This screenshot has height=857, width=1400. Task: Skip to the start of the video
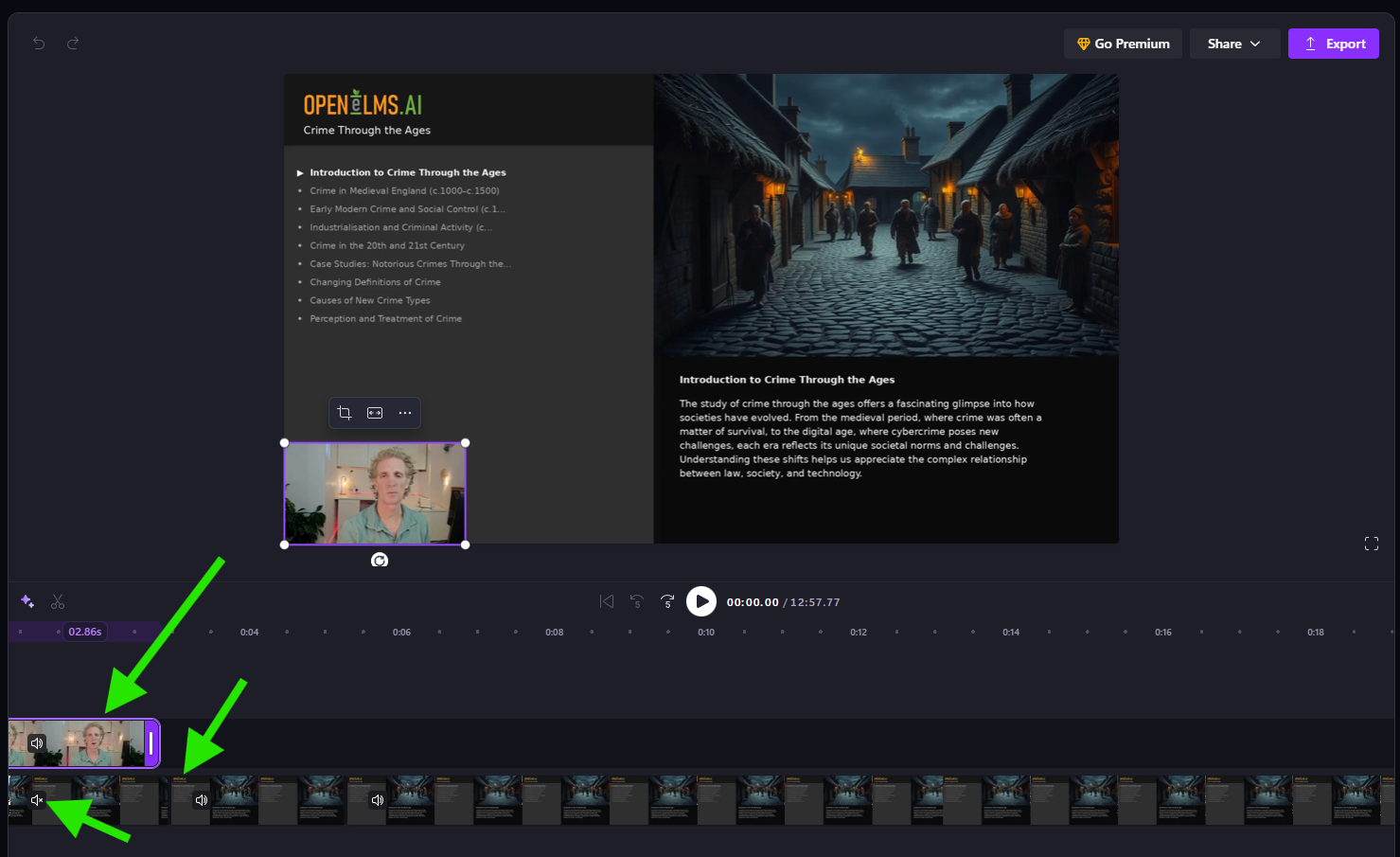tap(607, 601)
